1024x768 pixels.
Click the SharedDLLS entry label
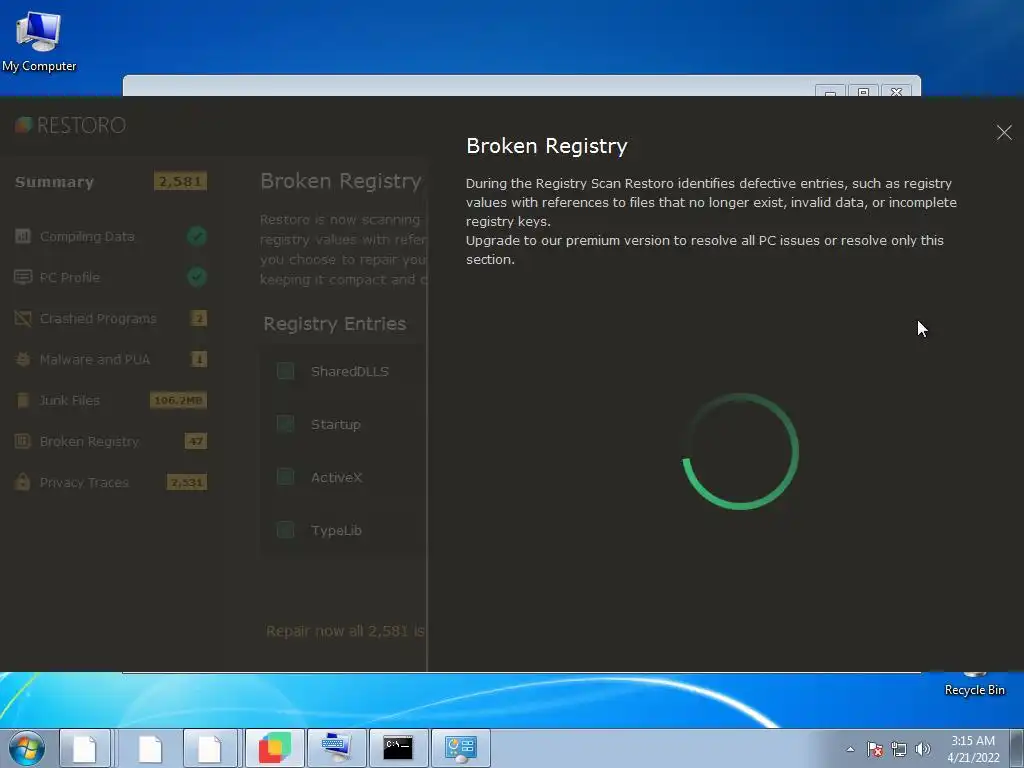point(349,372)
